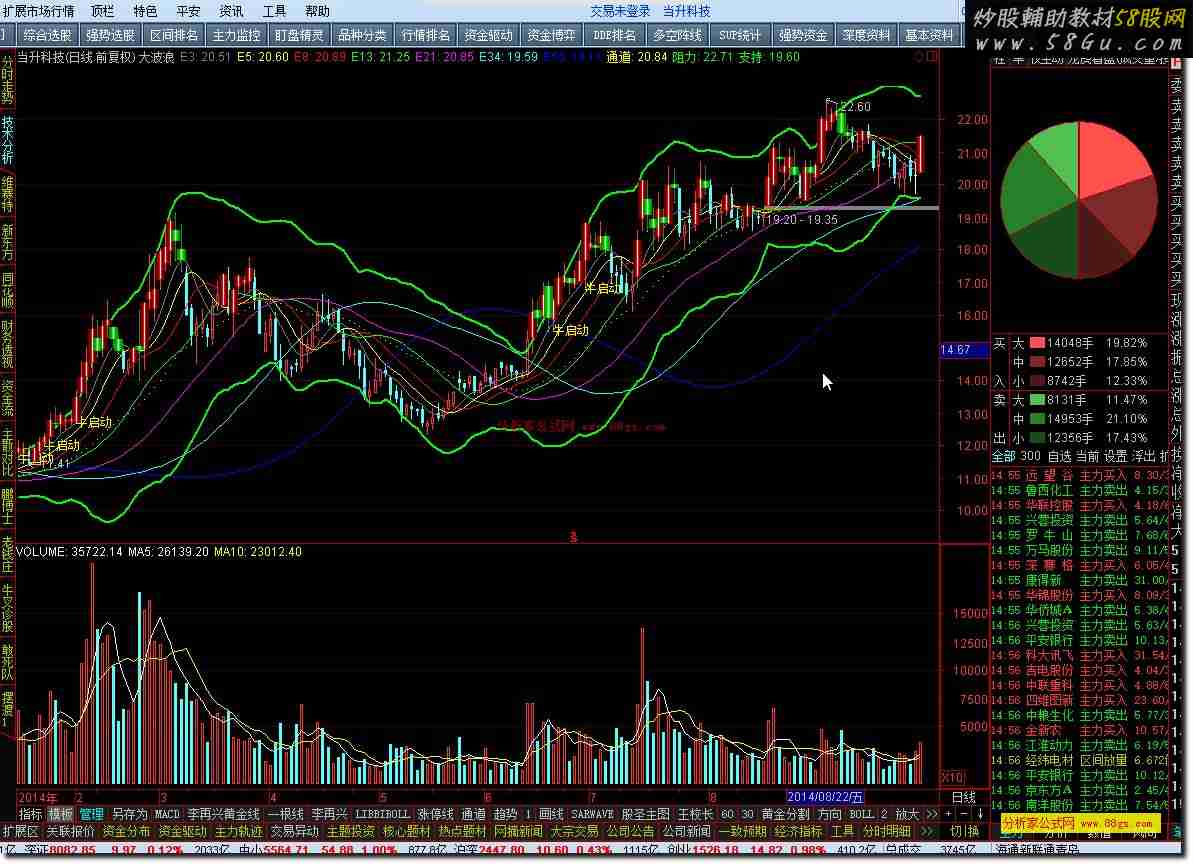This screenshot has height=864, width=1193.
Task: Switch to the 公司公告 tab
Action: coord(630,831)
